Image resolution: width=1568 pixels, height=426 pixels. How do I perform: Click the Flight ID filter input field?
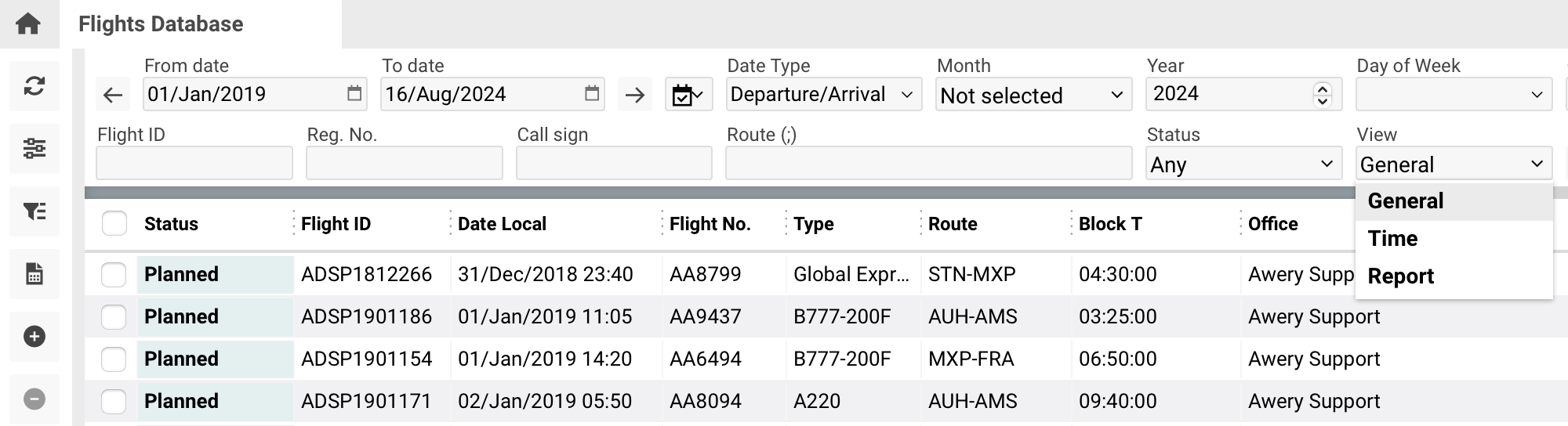tap(194, 163)
